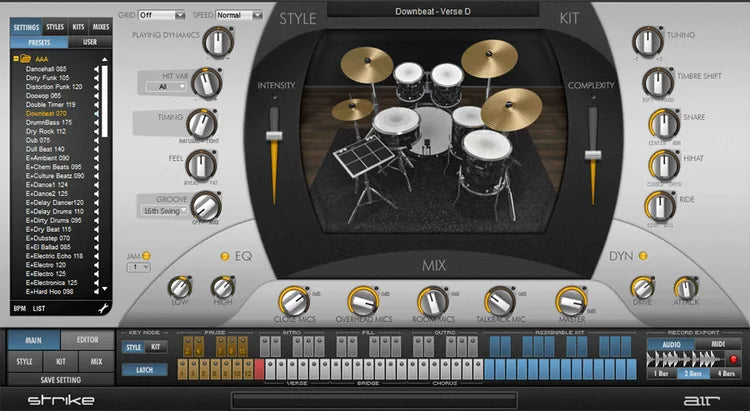Viewport: 750px width, 411px height.
Task: Open the Grid dropdown
Action: [163, 16]
